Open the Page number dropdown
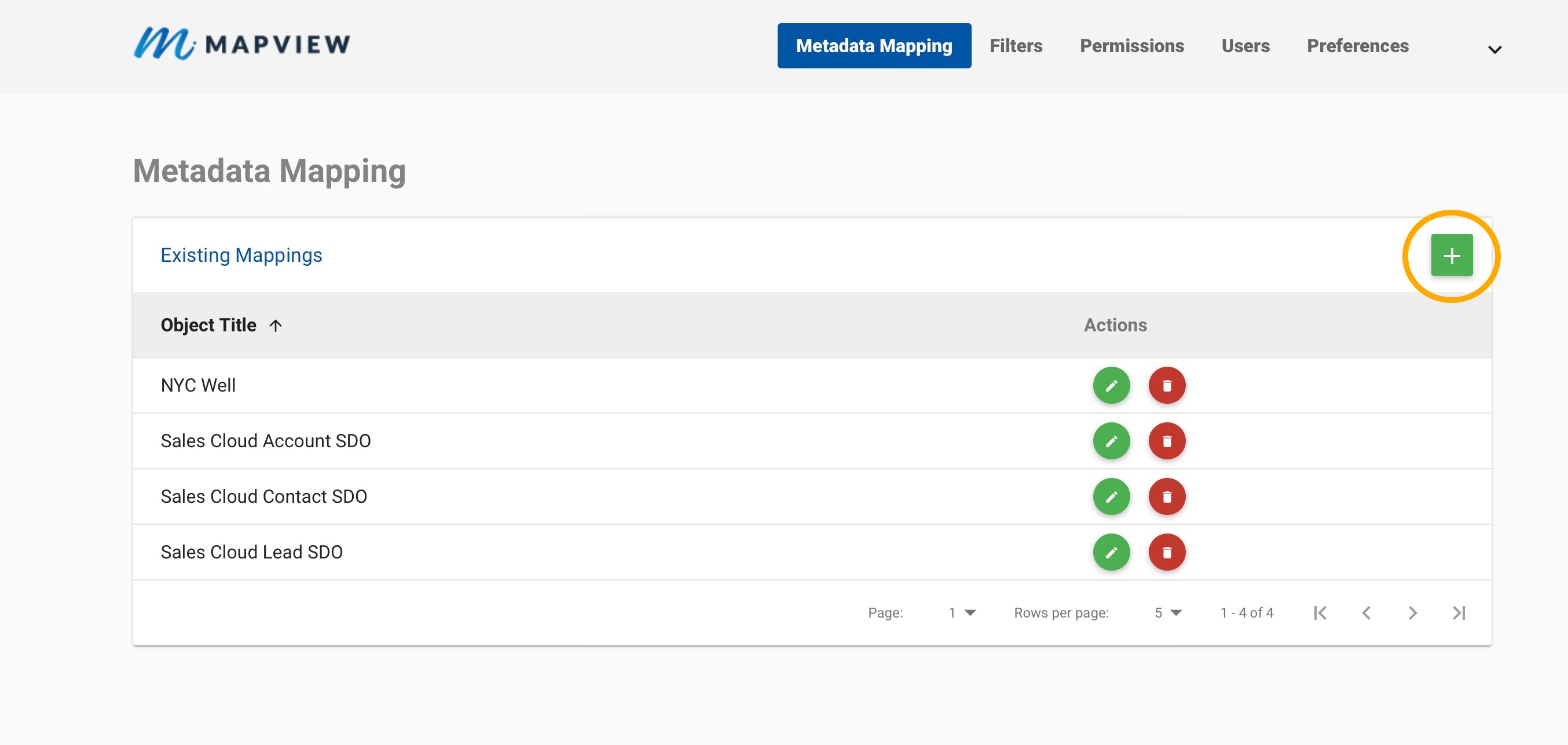 click(x=962, y=613)
